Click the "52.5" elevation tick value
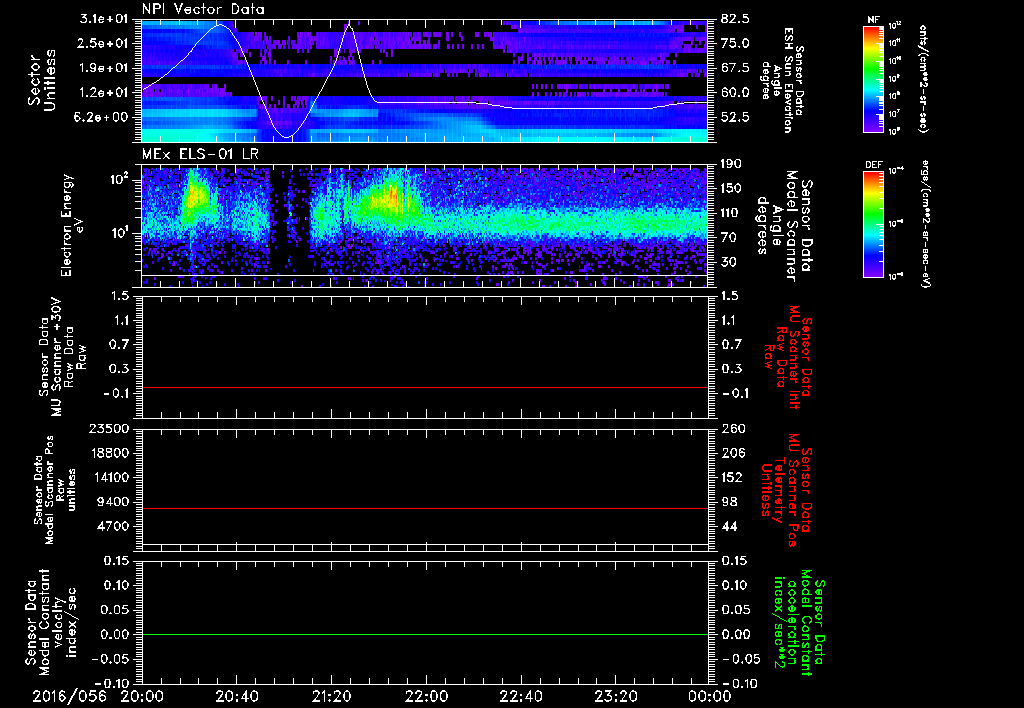 [x=735, y=117]
